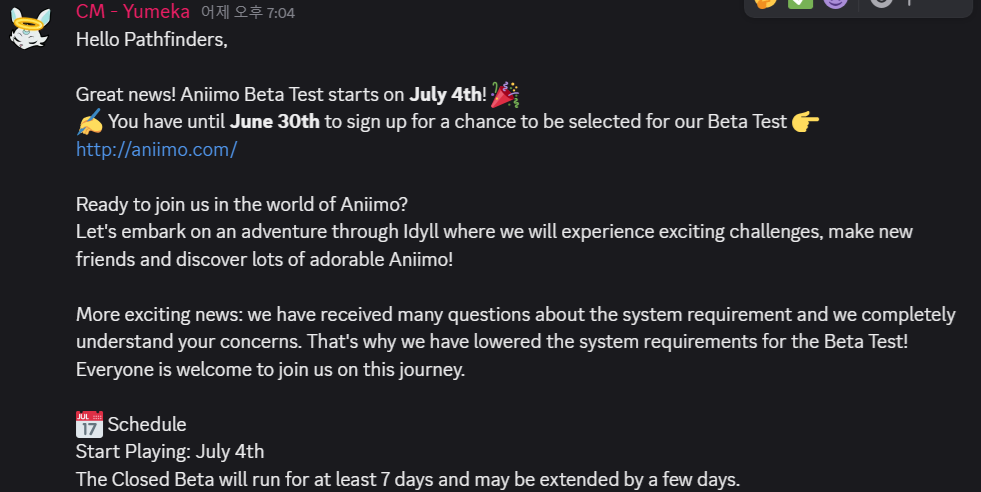This screenshot has height=492, width=981.
Task: Open the http://aniimo.com/ link
Action: pyautogui.click(x=156, y=150)
